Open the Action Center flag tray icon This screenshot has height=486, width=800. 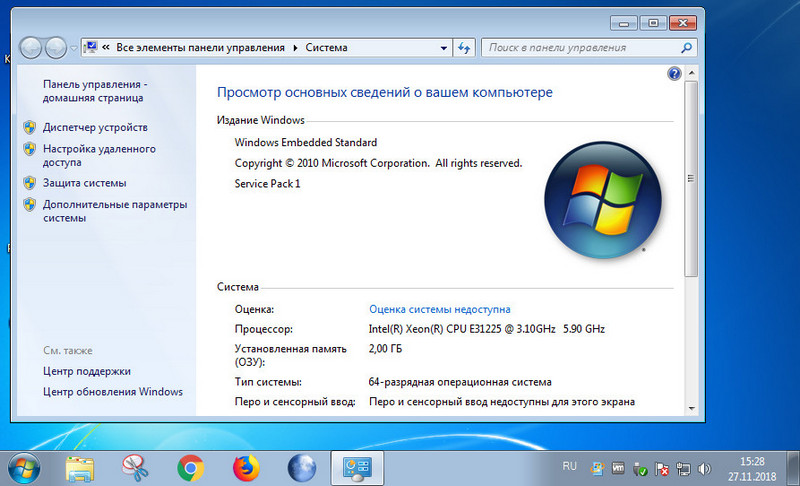[662, 469]
